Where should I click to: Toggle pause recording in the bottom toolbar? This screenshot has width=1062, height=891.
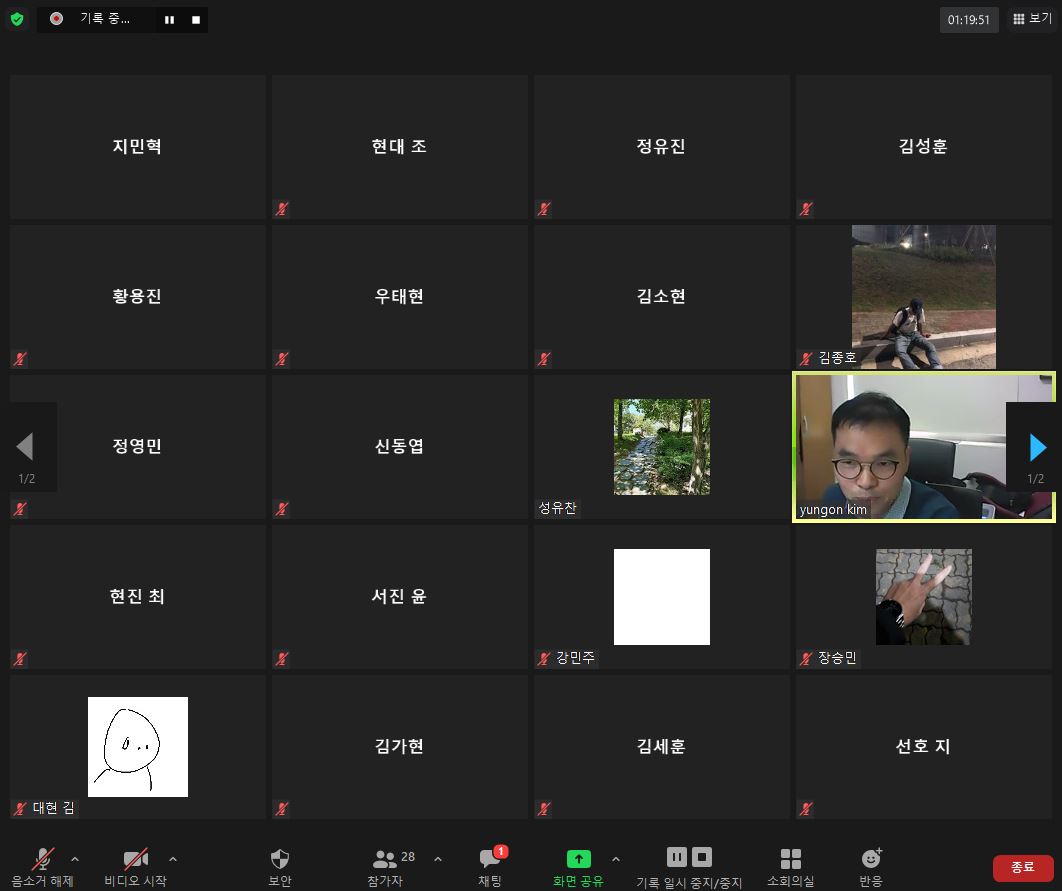coord(677,857)
